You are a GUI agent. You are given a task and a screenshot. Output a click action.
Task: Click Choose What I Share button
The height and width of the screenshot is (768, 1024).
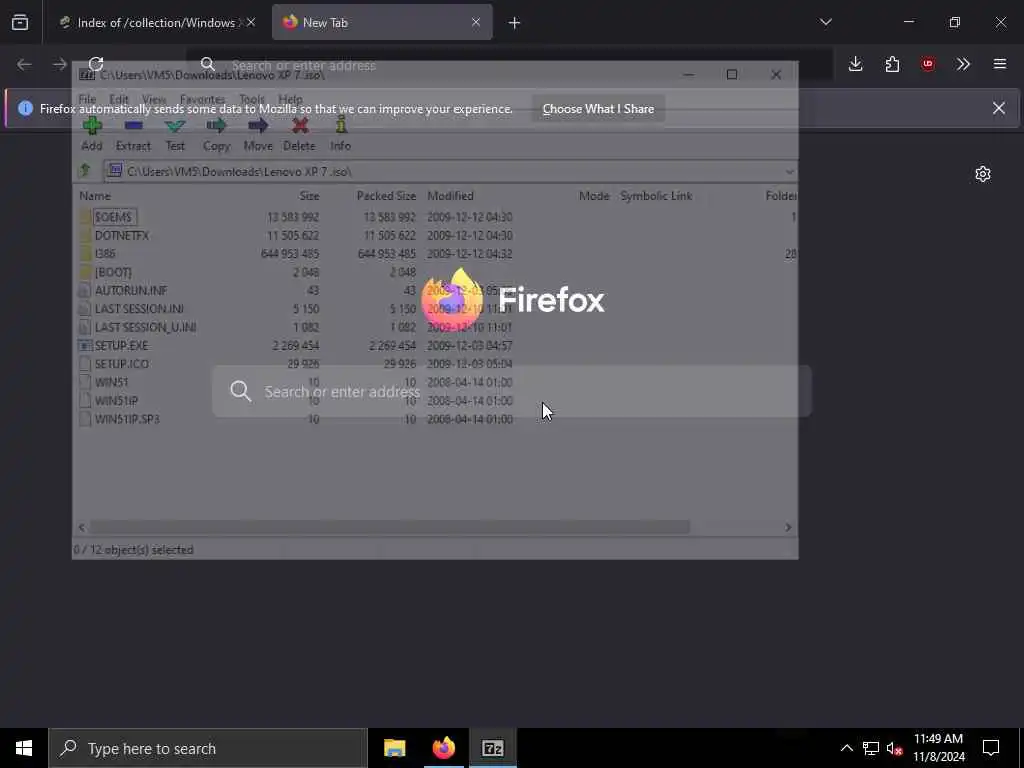click(598, 109)
